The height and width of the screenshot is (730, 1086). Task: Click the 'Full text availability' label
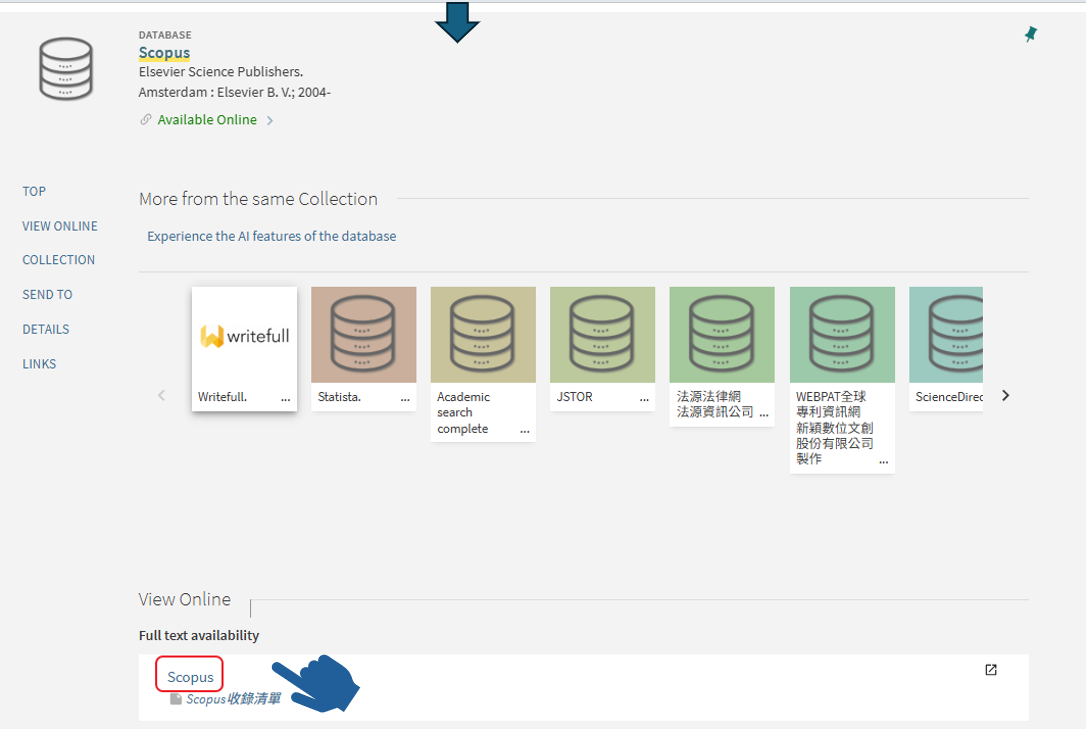[199, 635]
